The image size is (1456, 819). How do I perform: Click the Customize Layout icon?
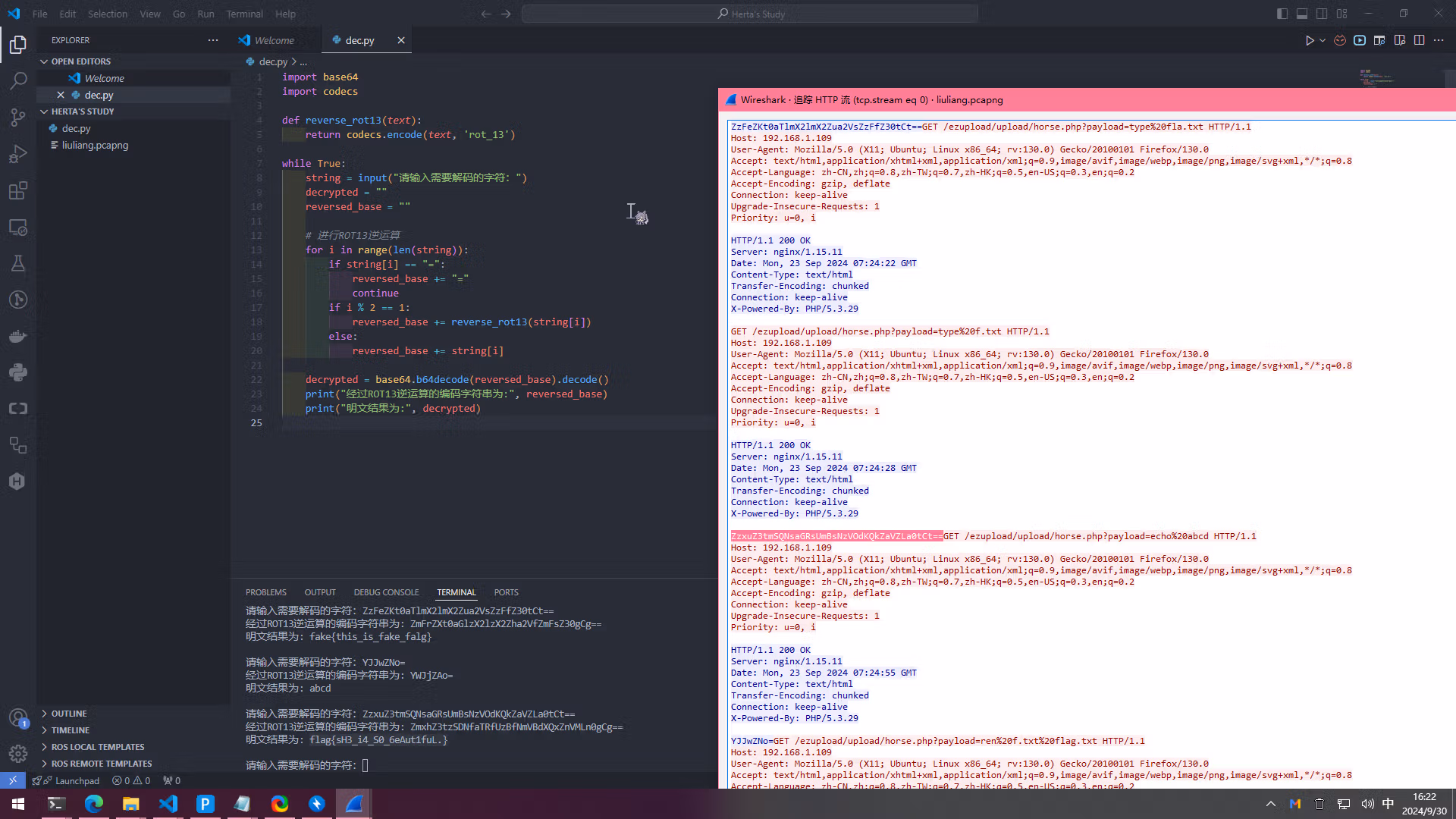point(1342,14)
